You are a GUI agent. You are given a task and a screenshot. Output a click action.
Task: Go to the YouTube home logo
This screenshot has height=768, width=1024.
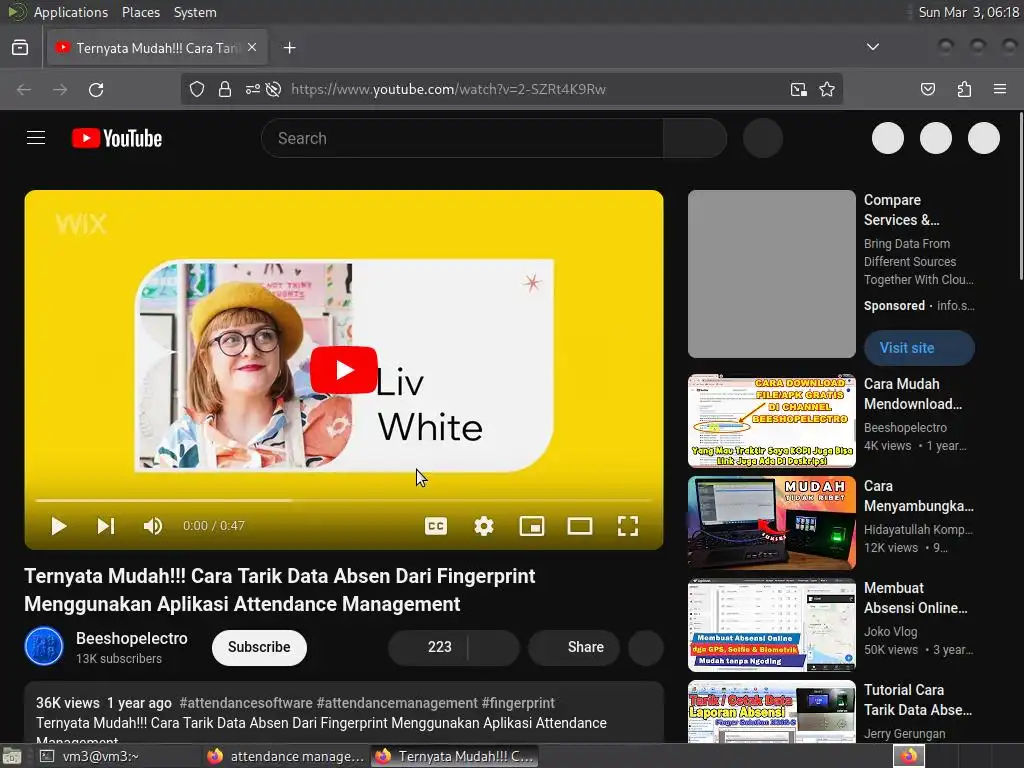[x=117, y=138]
